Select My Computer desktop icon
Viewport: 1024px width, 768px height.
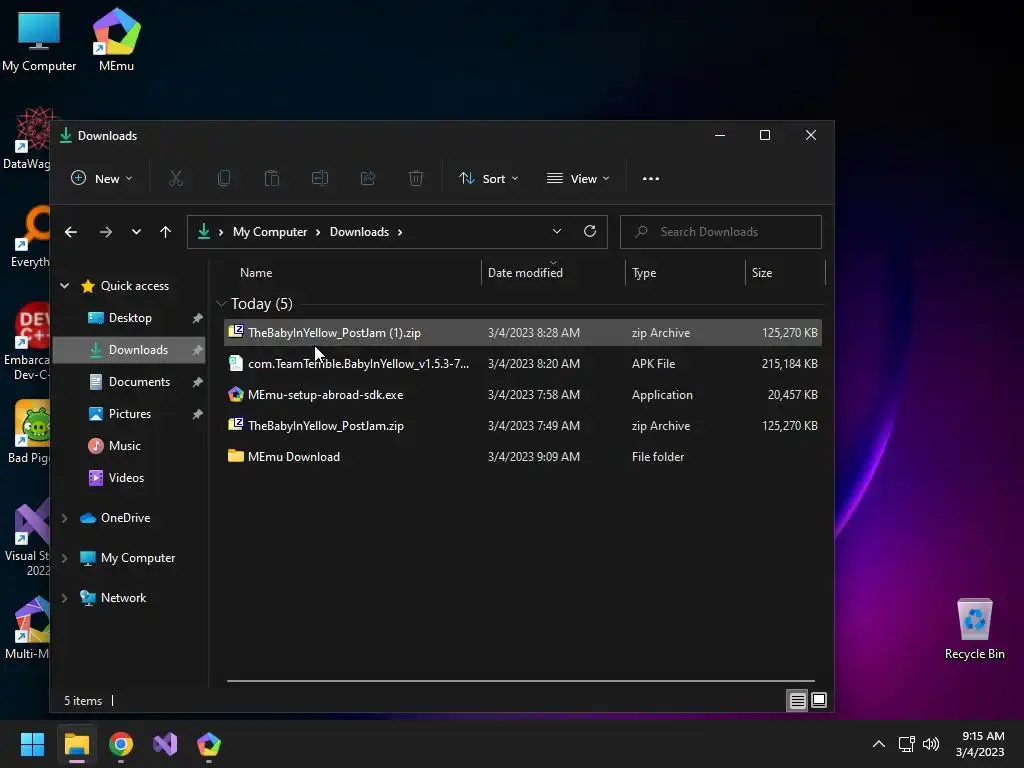click(39, 40)
